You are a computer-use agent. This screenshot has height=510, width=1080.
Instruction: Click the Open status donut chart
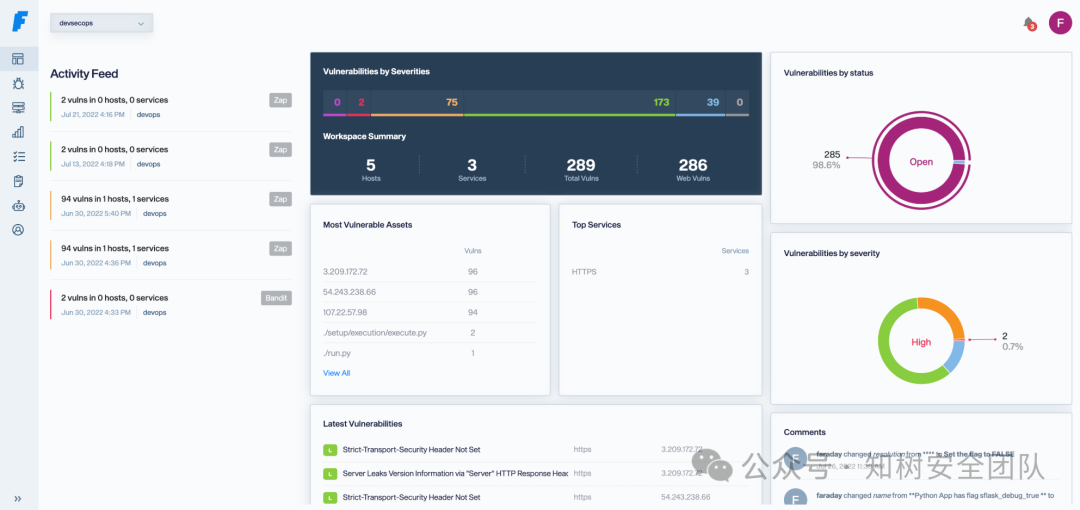coord(921,161)
